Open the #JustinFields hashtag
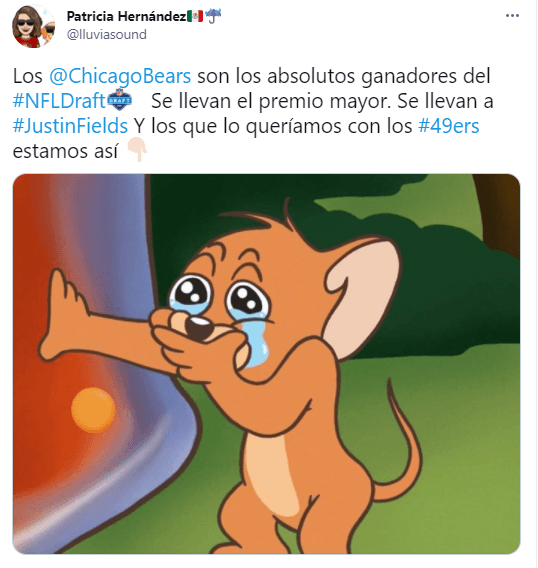 point(70,126)
